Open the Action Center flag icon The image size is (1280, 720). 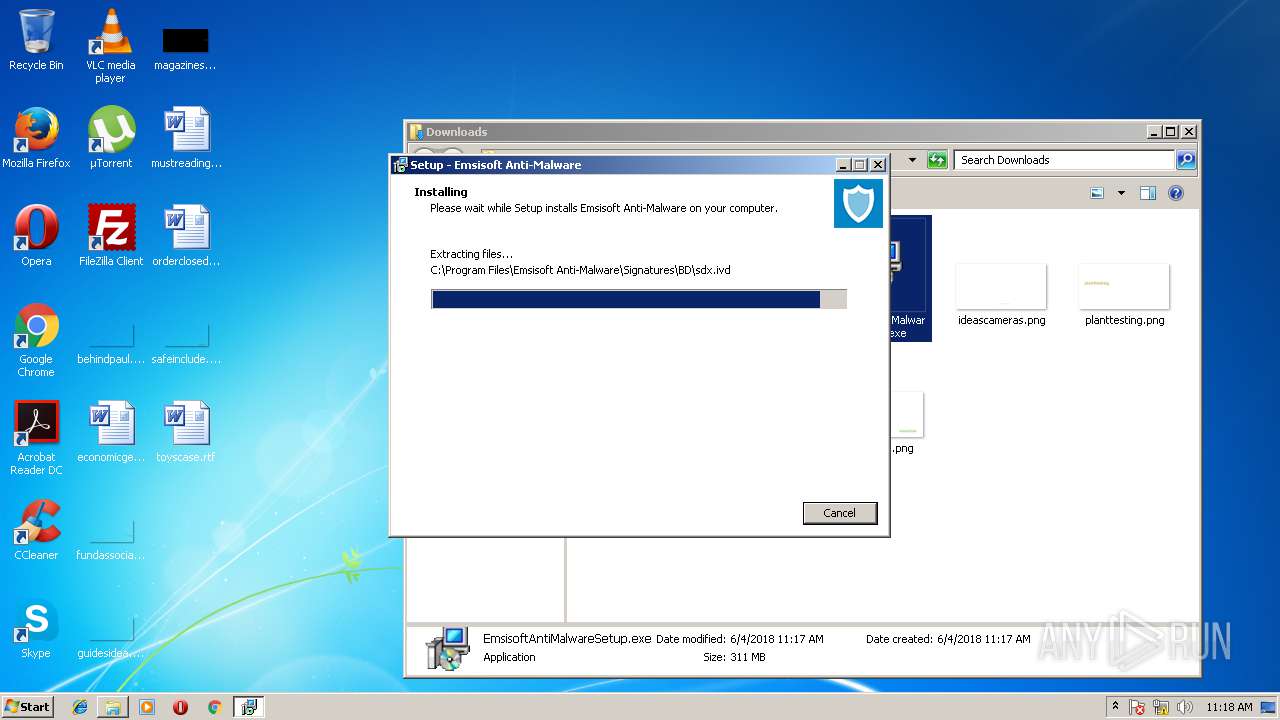pyautogui.click(x=1137, y=707)
